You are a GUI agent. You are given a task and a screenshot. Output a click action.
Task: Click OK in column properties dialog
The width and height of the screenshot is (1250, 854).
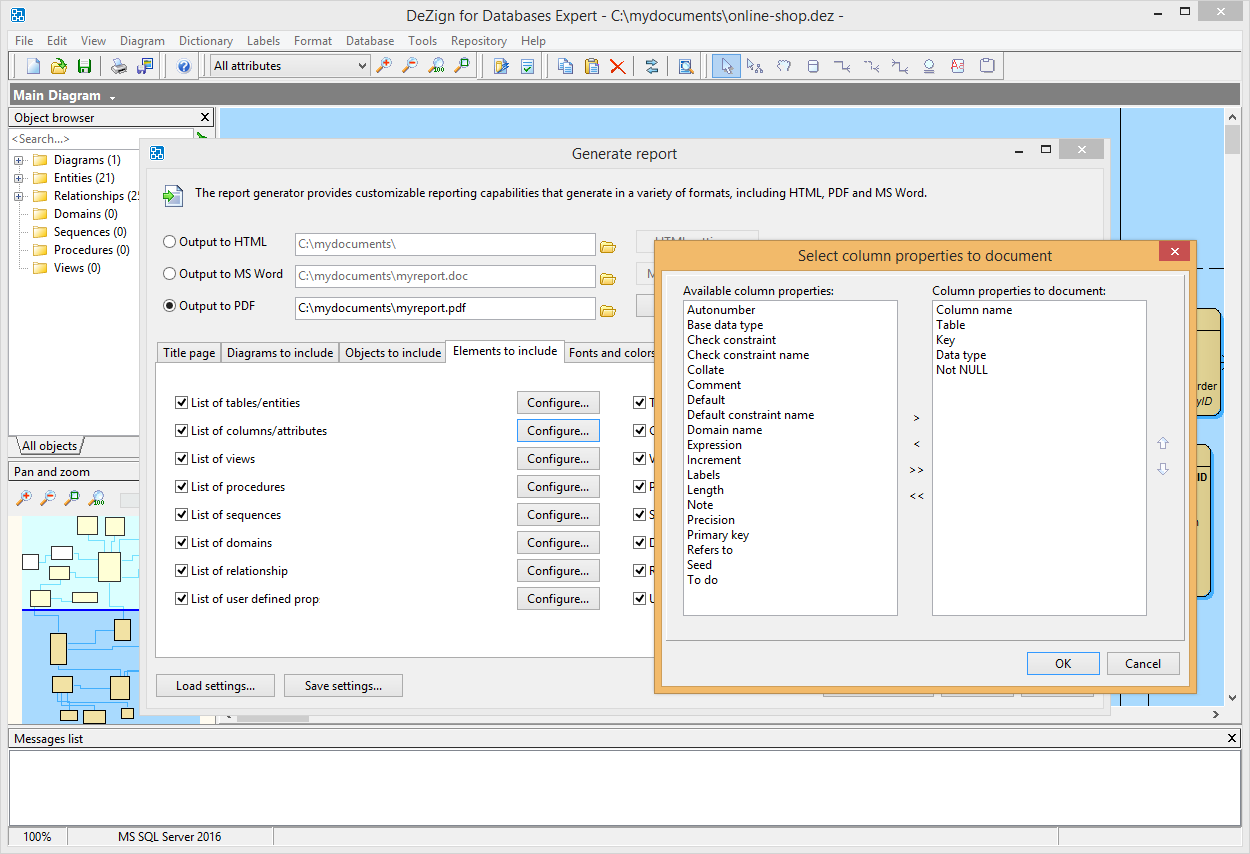point(1063,663)
